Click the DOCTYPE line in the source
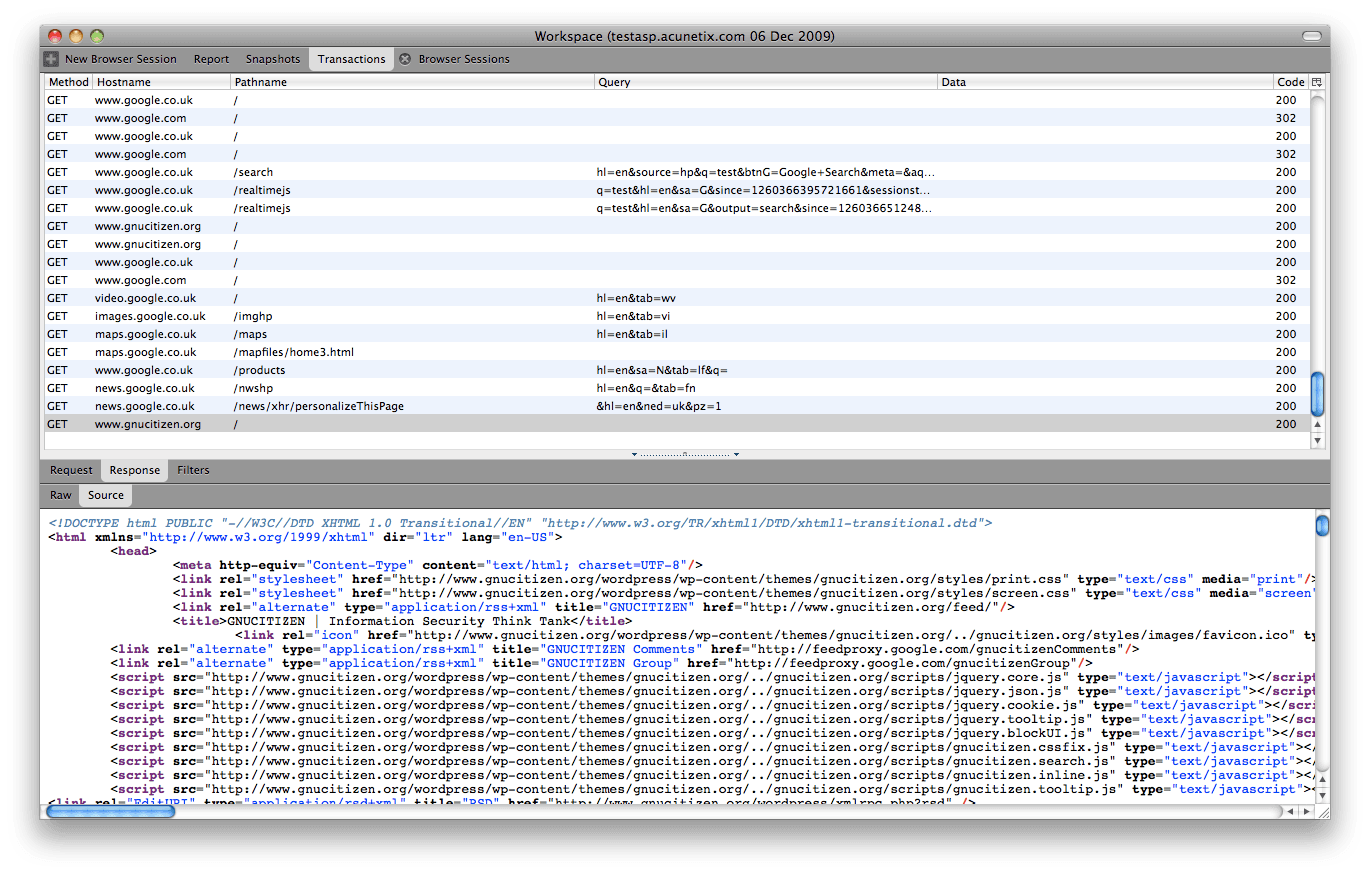 (x=520, y=523)
